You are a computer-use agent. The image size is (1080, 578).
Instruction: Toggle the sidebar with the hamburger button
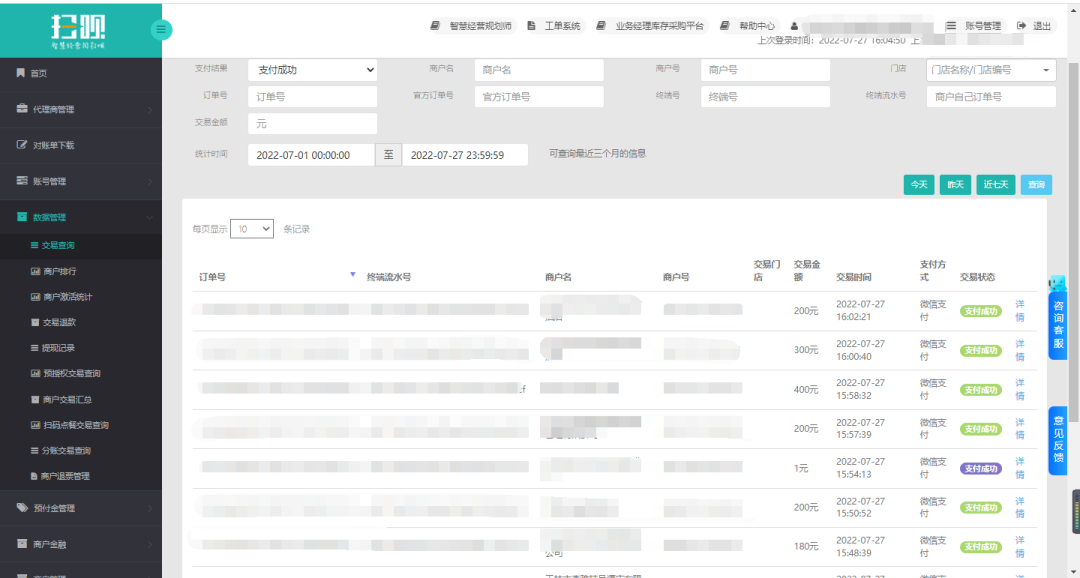click(161, 30)
